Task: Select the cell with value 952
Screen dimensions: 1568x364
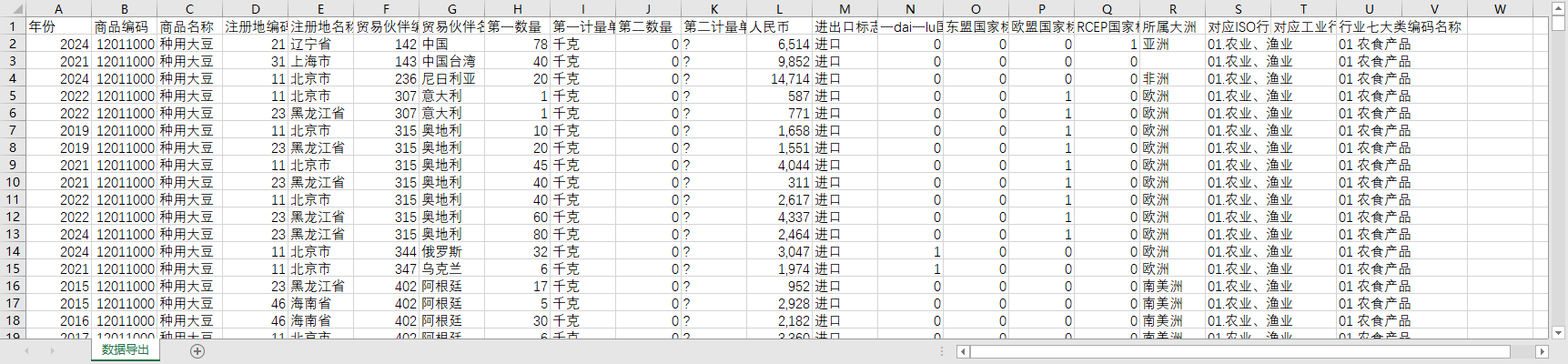Action: [780, 286]
